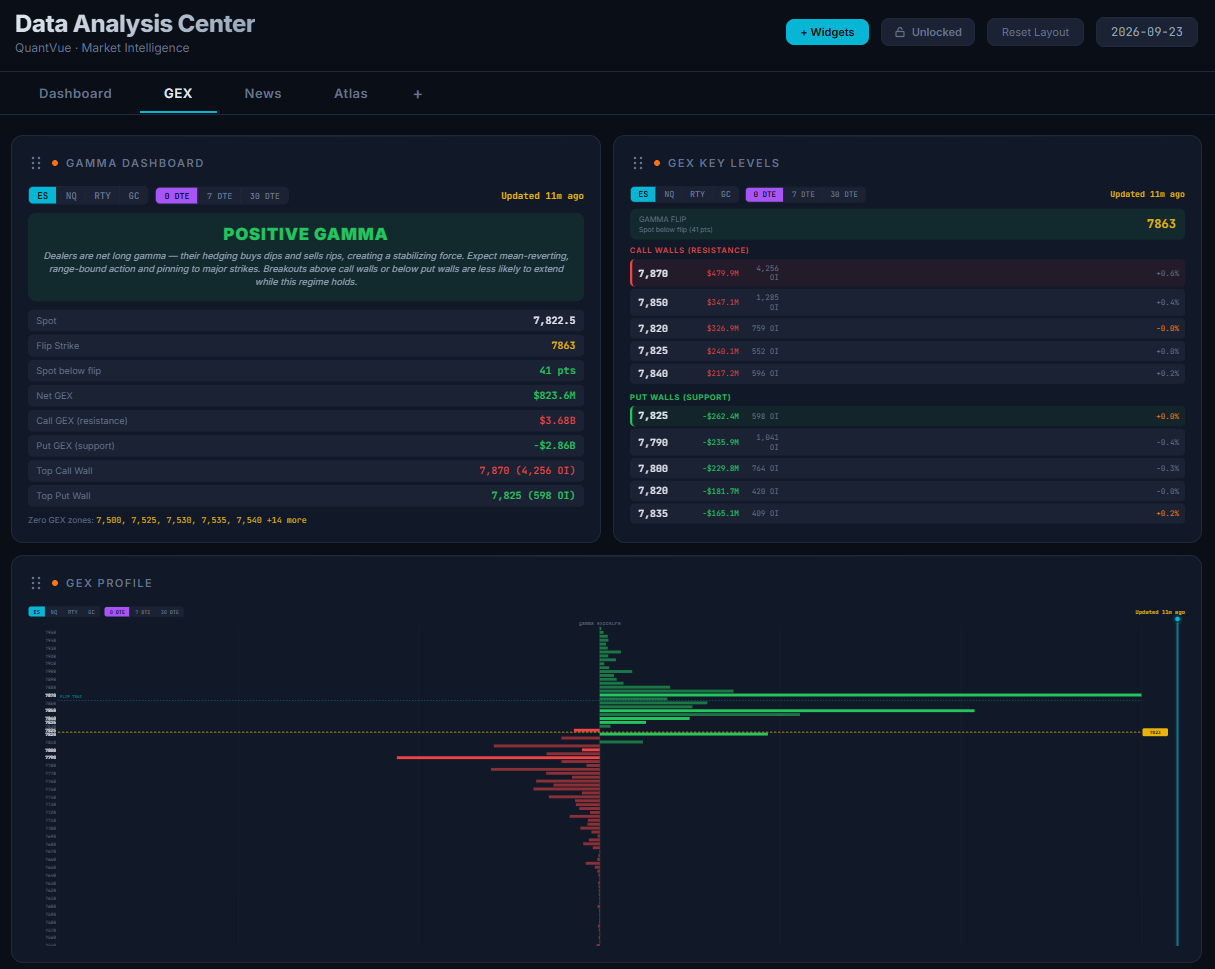The width and height of the screenshot is (1215, 969).
Task: Click the Spot below flip 41 pts row
Action: (x=306, y=371)
